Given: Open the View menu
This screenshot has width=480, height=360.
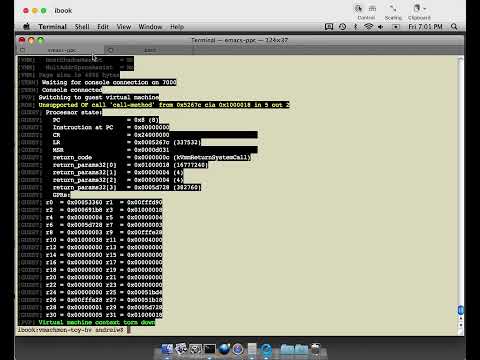Looking at the screenshot, I should [x=124, y=27].
